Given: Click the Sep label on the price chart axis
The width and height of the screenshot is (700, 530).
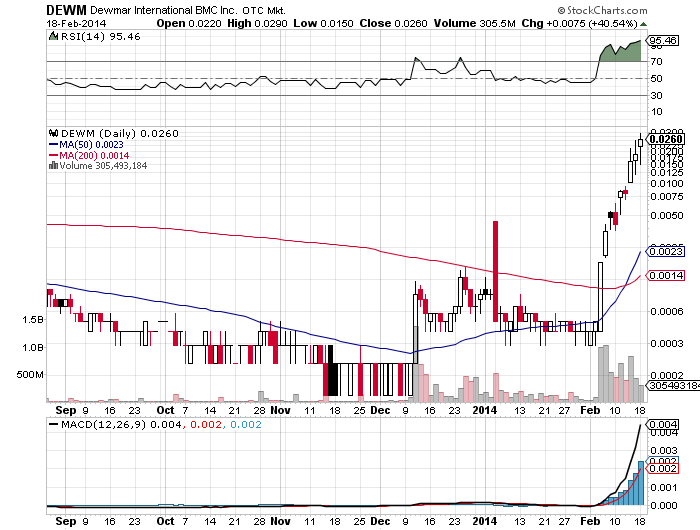Looking at the screenshot, I should click(66, 410).
